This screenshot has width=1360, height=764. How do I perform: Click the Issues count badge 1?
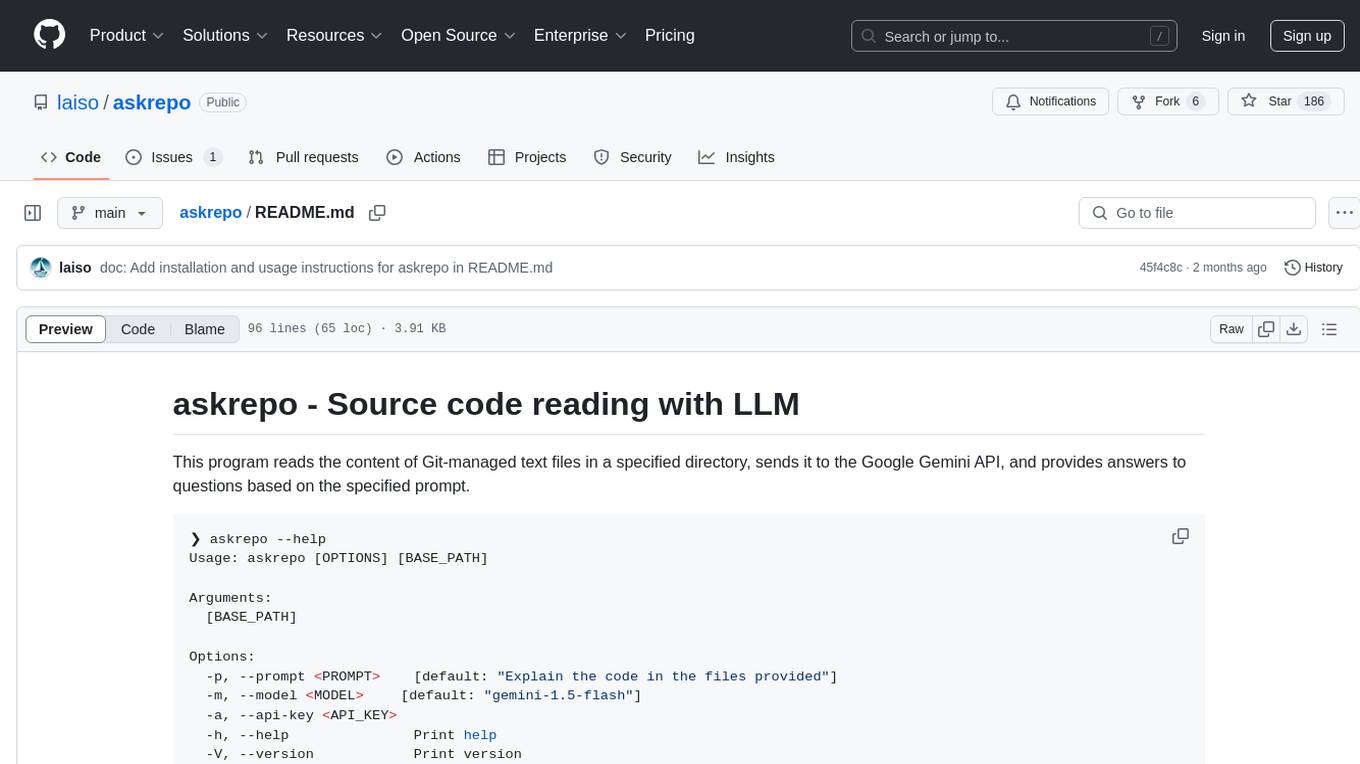click(x=212, y=157)
